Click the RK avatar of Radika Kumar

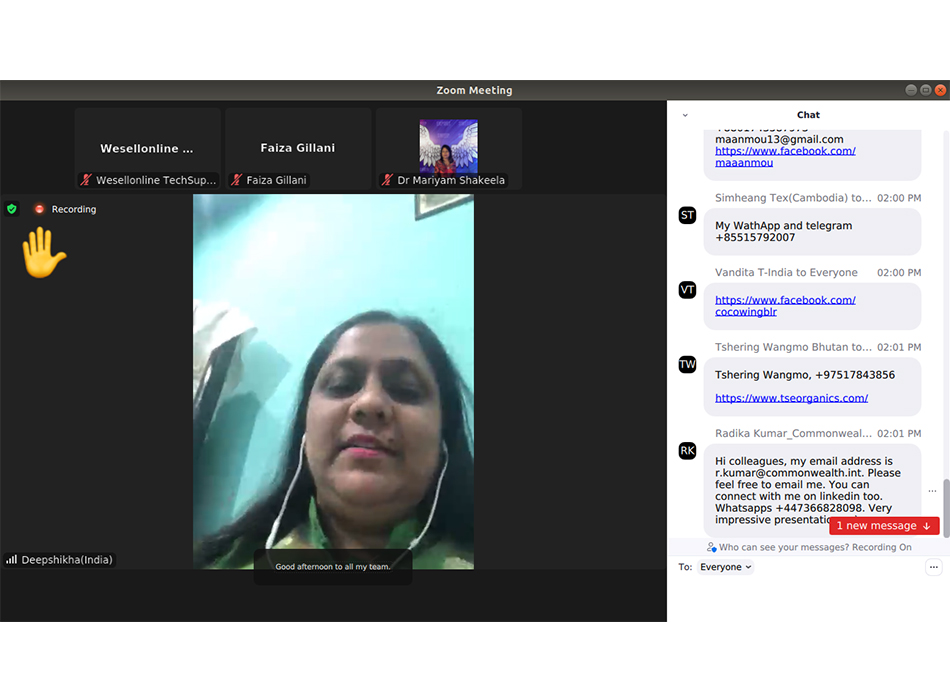coord(687,451)
